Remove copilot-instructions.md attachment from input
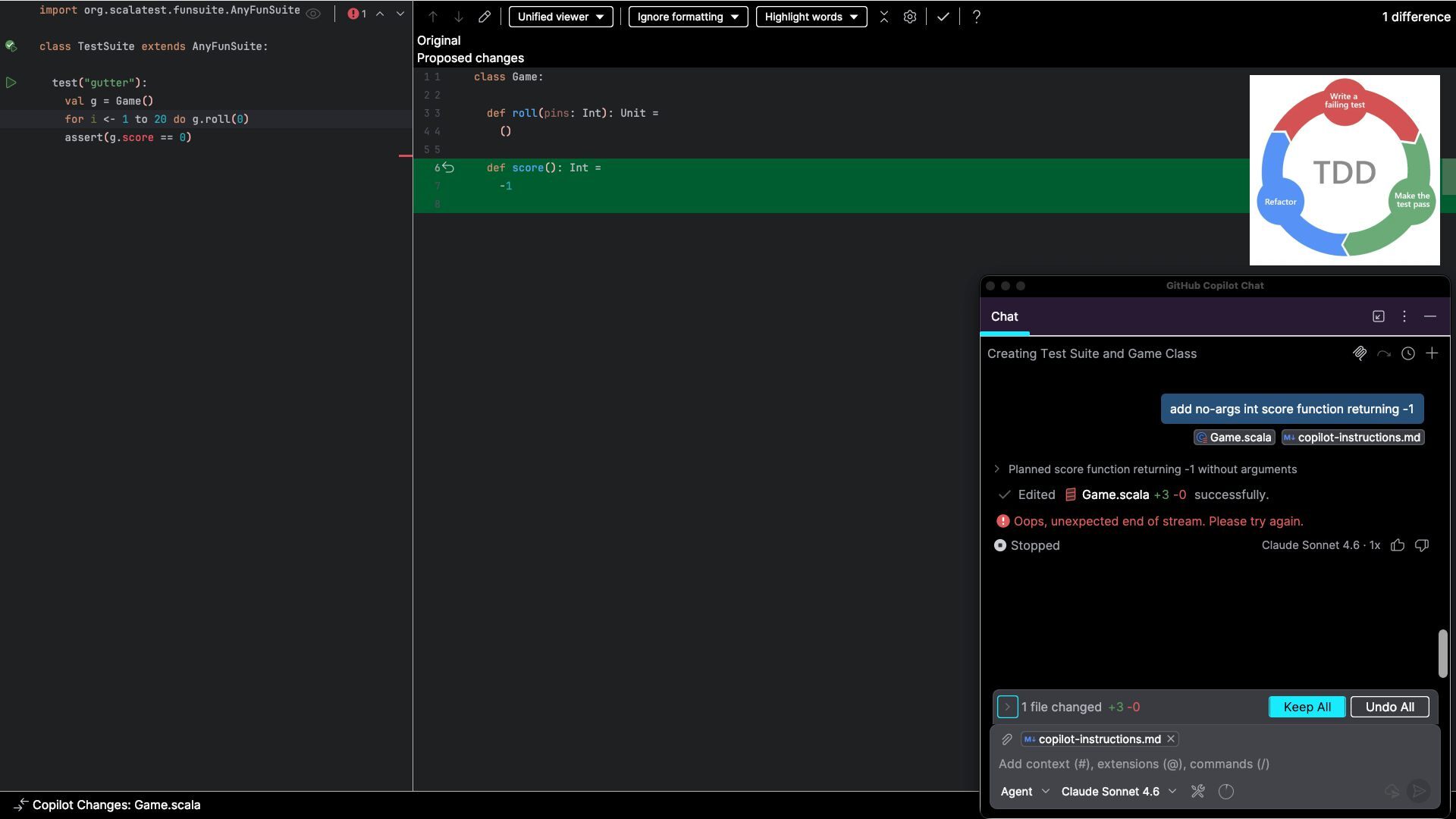The height and width of the screenshot is (819, 1456). pos(1171,739)
